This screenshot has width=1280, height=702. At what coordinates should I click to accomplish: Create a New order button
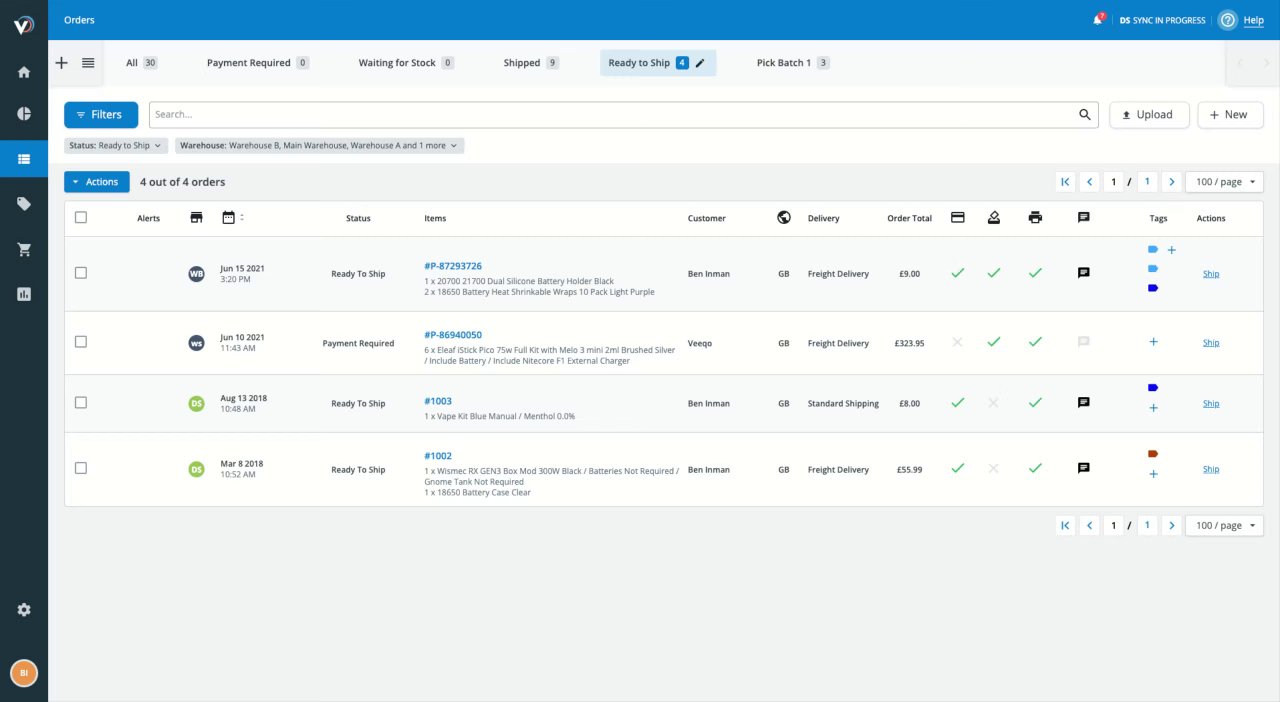coord(1230,115)
